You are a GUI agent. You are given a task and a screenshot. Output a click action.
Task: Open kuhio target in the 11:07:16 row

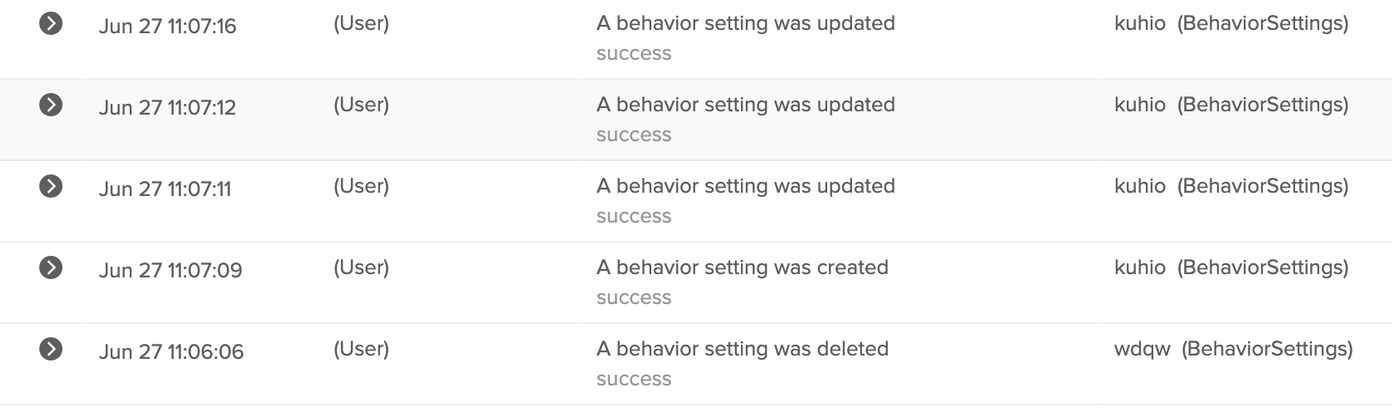point(1139,23)
